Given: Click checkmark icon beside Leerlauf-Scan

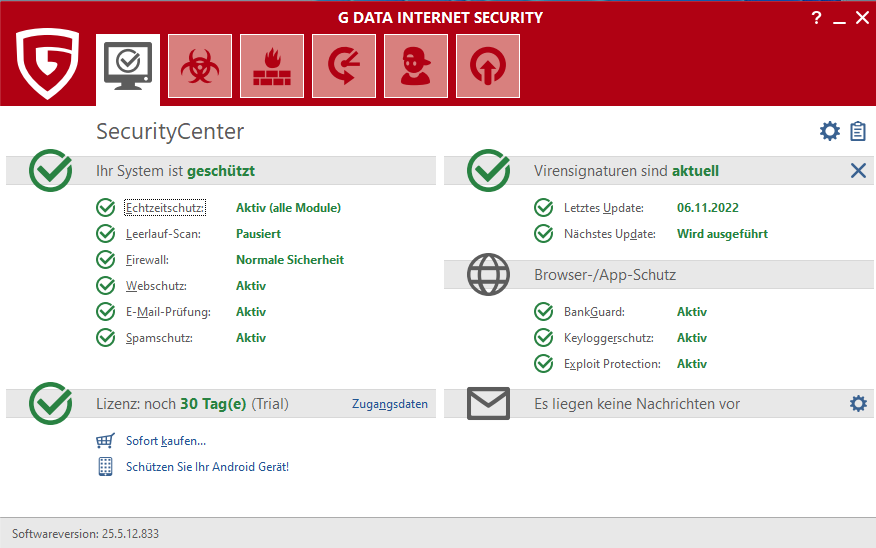Looking at the screenshot, I should (x=106, y=234).
